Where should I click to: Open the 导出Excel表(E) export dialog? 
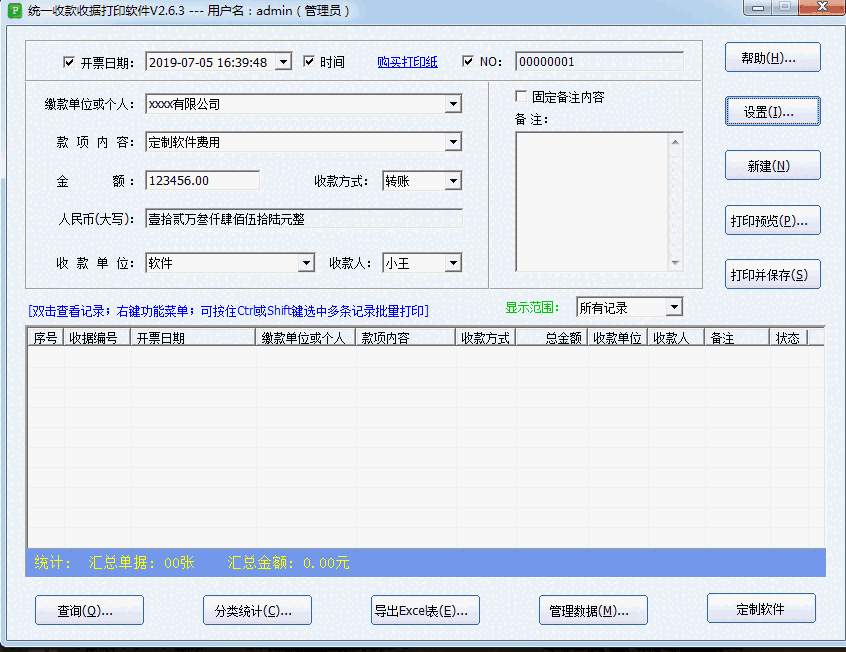pos(425,609)
